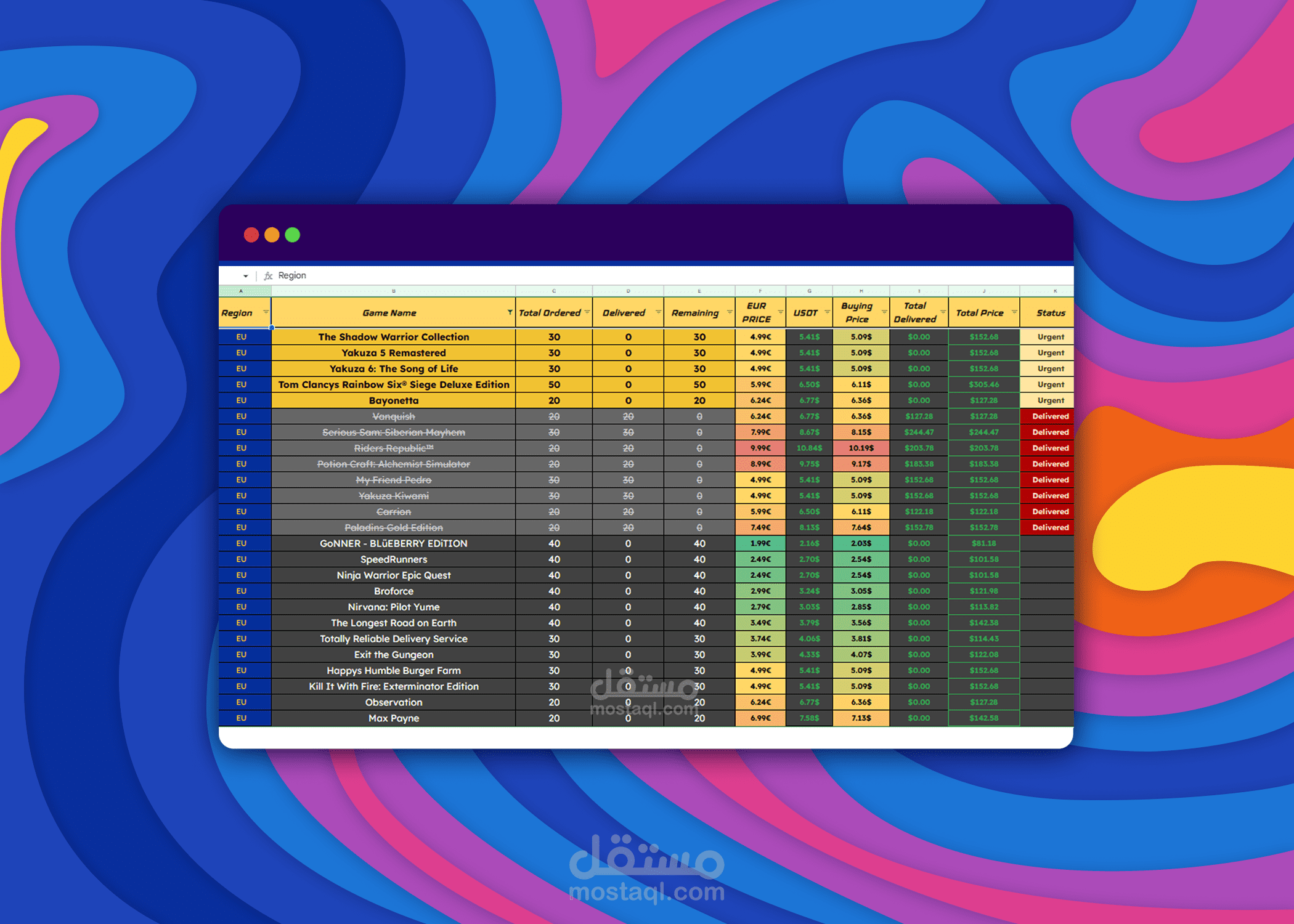Select Yakuza 5 Remastered cell
This screenshot has height=924, width=1294.
394,353
